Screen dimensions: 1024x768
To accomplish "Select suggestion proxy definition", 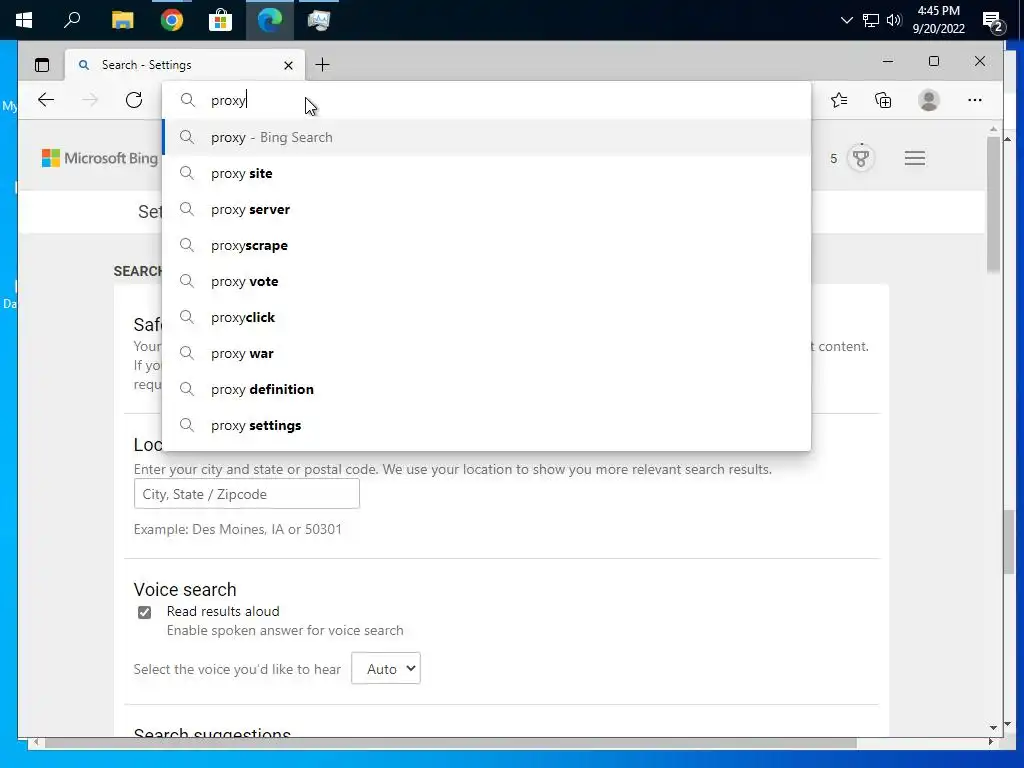I will tap(487, 389).
